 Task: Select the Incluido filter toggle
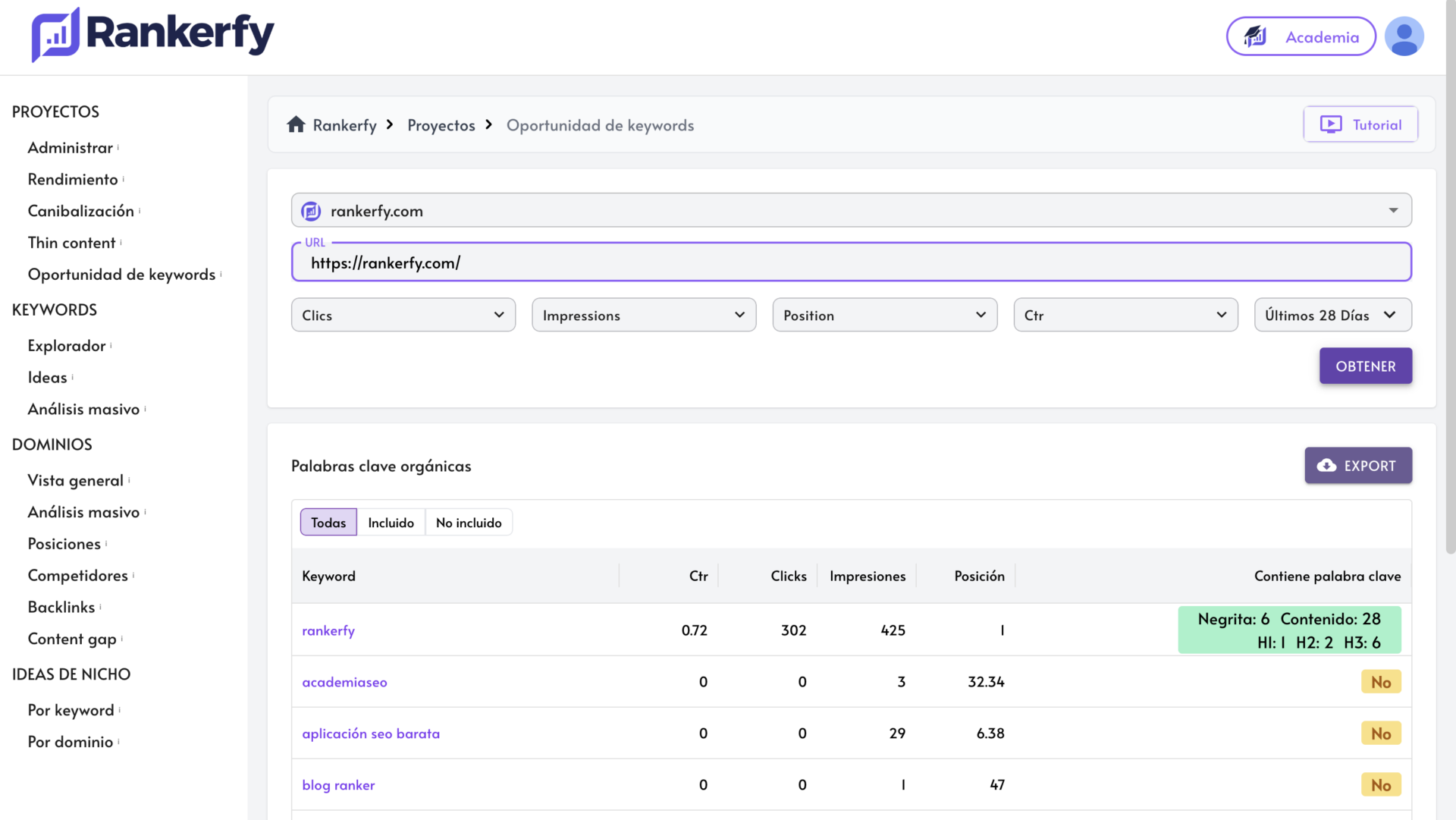(391, 523)
